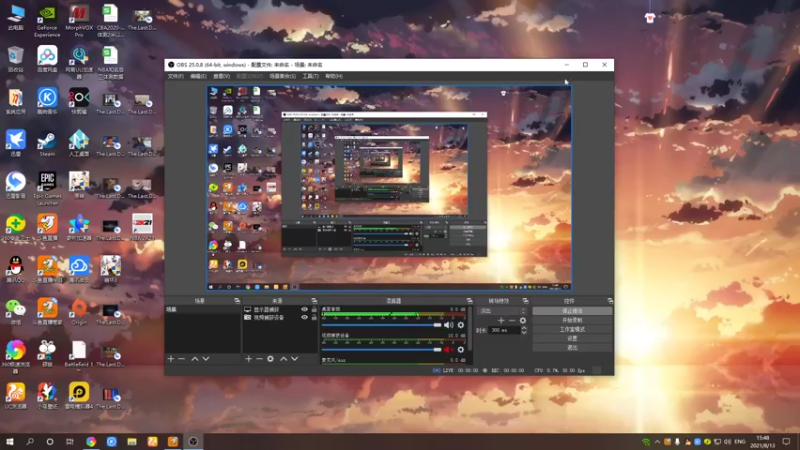The image size is (800, 450).
Task: Open the Epic Games Launcher desktop icon
Action: [47, 188]
